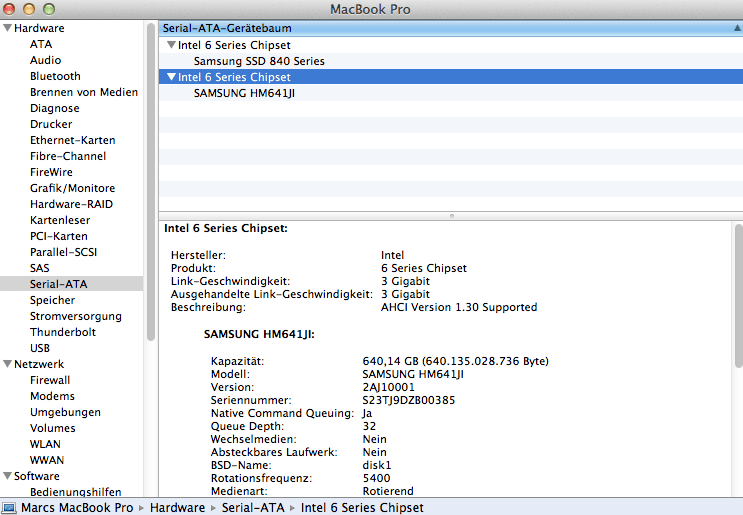Select WWAN entry
This screenshot has height=515, width=743.
pyautogui.click(x=47, y=460)
